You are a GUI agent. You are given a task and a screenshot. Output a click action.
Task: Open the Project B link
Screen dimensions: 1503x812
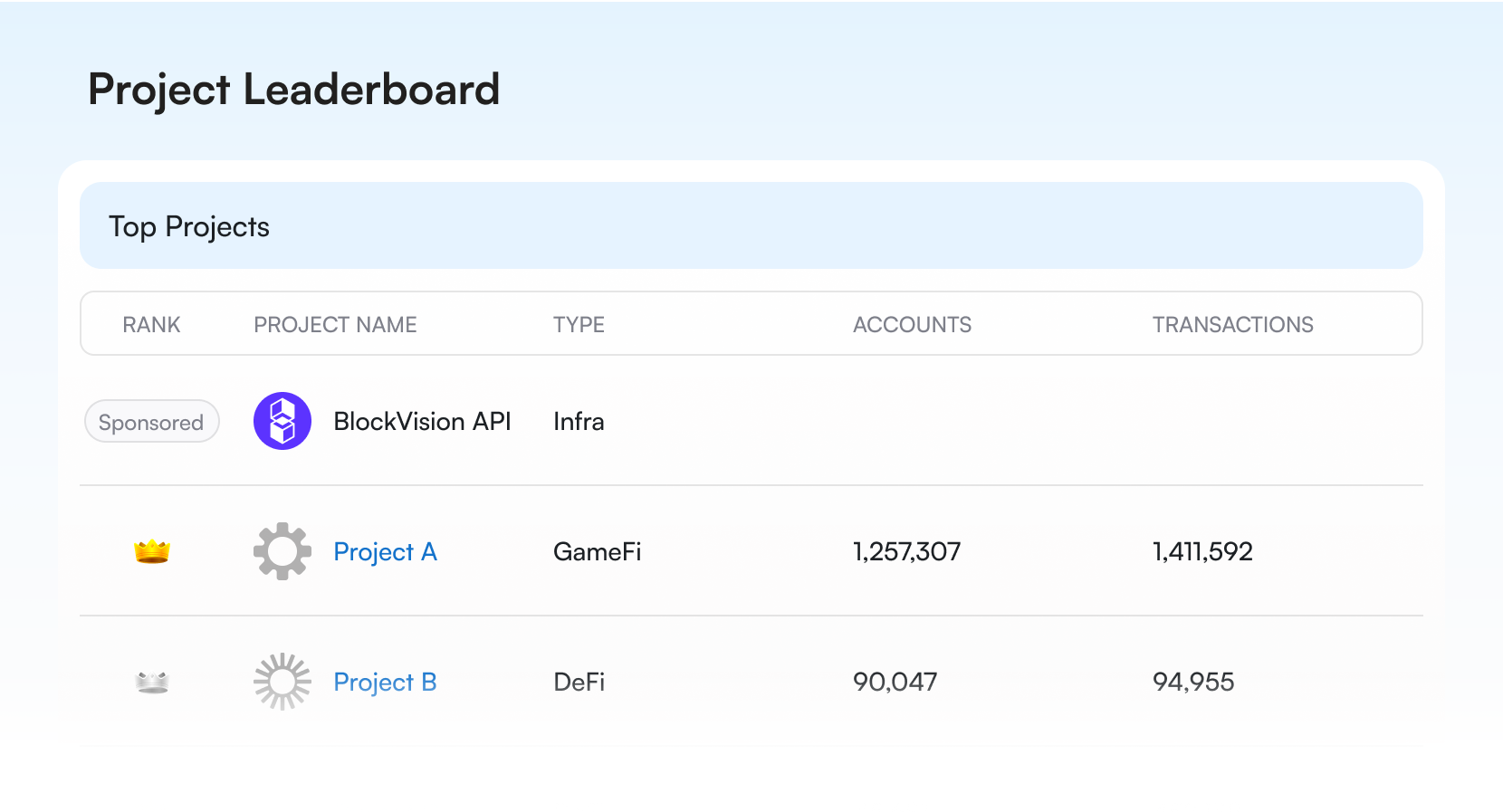click(x=385, y=682)
